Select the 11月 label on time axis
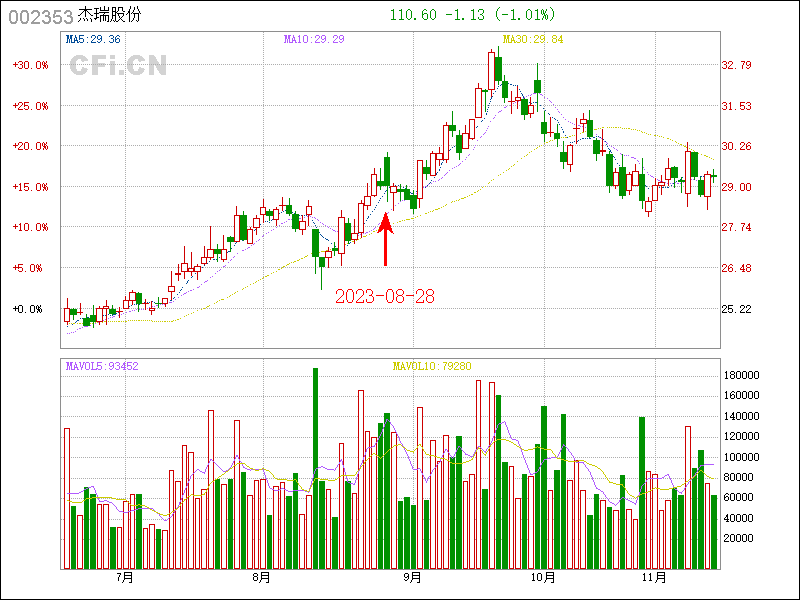 pos(653,577)
